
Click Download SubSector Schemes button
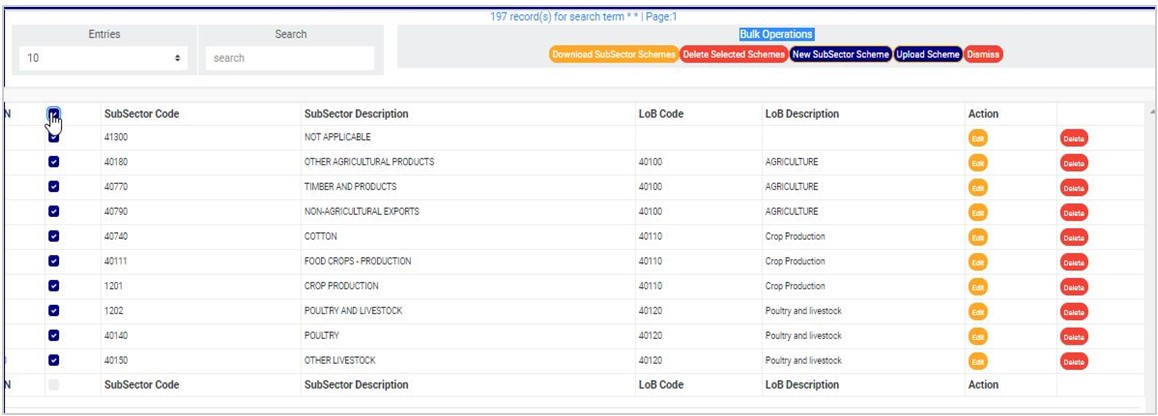click(613, 54)
